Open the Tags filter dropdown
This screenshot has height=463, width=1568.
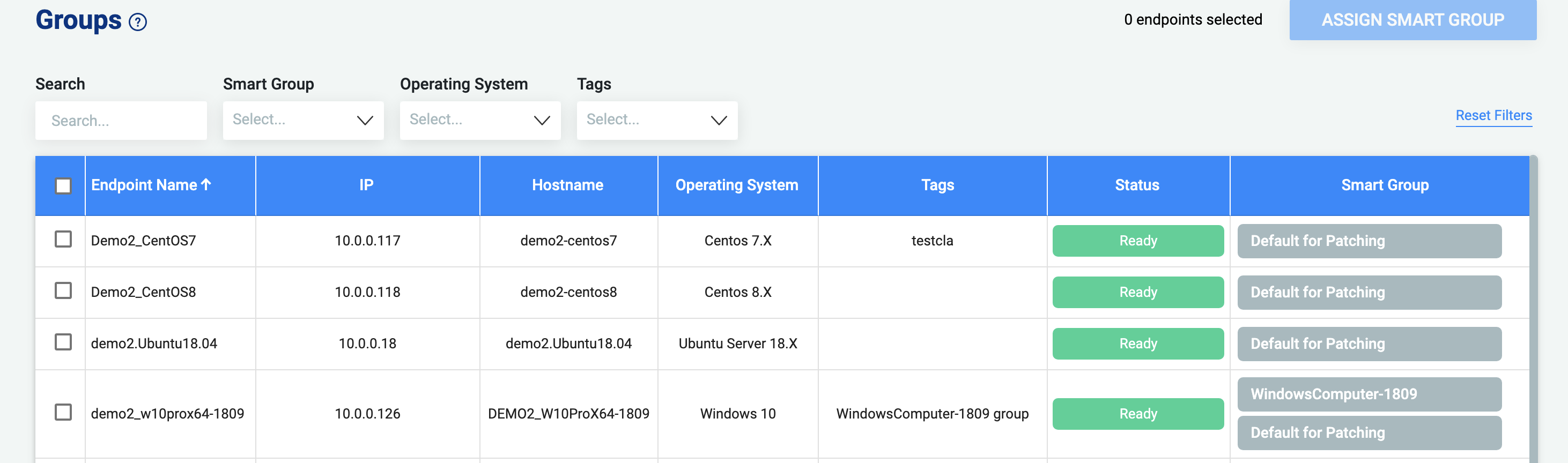pyautogui.click(x=657, y=121)
